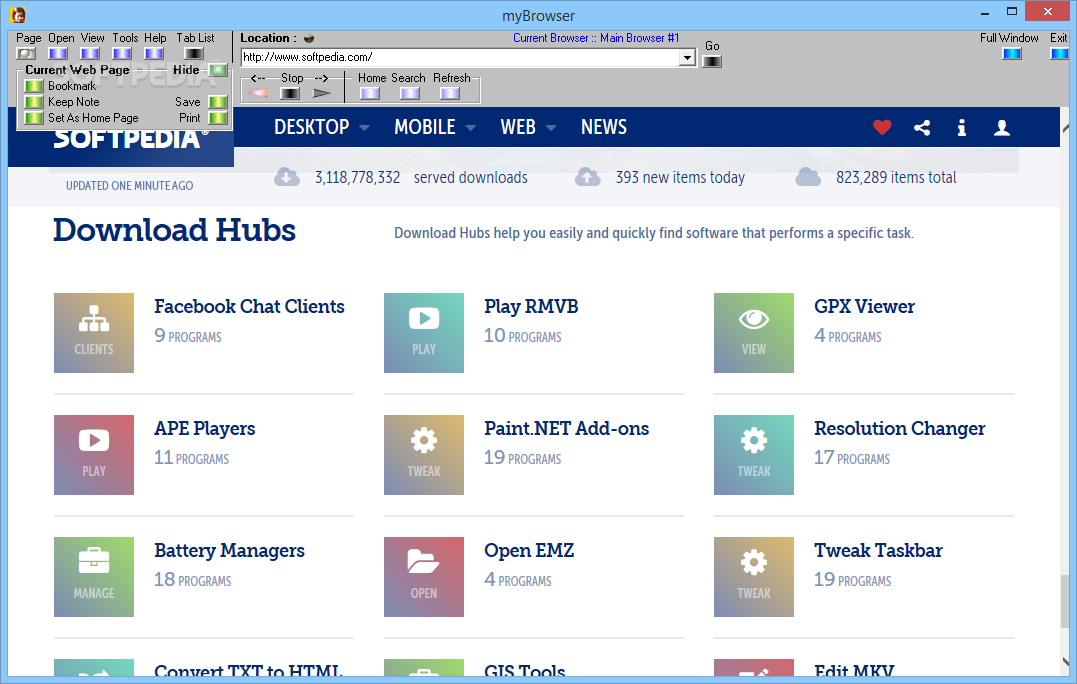Open the location URL dropdown arrow
Screen dimensions: 1077x684
687,58
